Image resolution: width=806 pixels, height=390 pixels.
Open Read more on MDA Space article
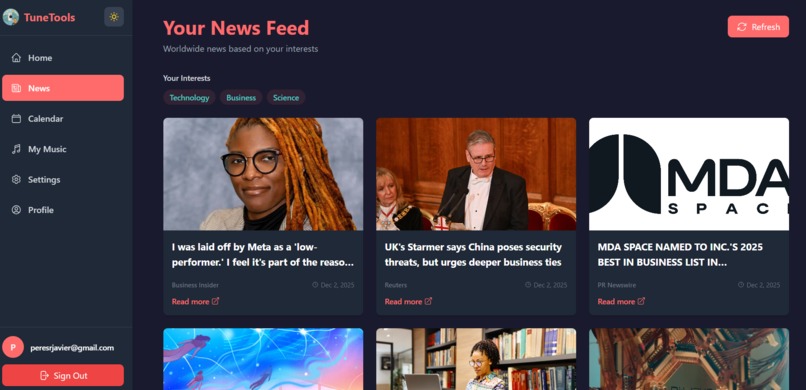click(621, 302)
